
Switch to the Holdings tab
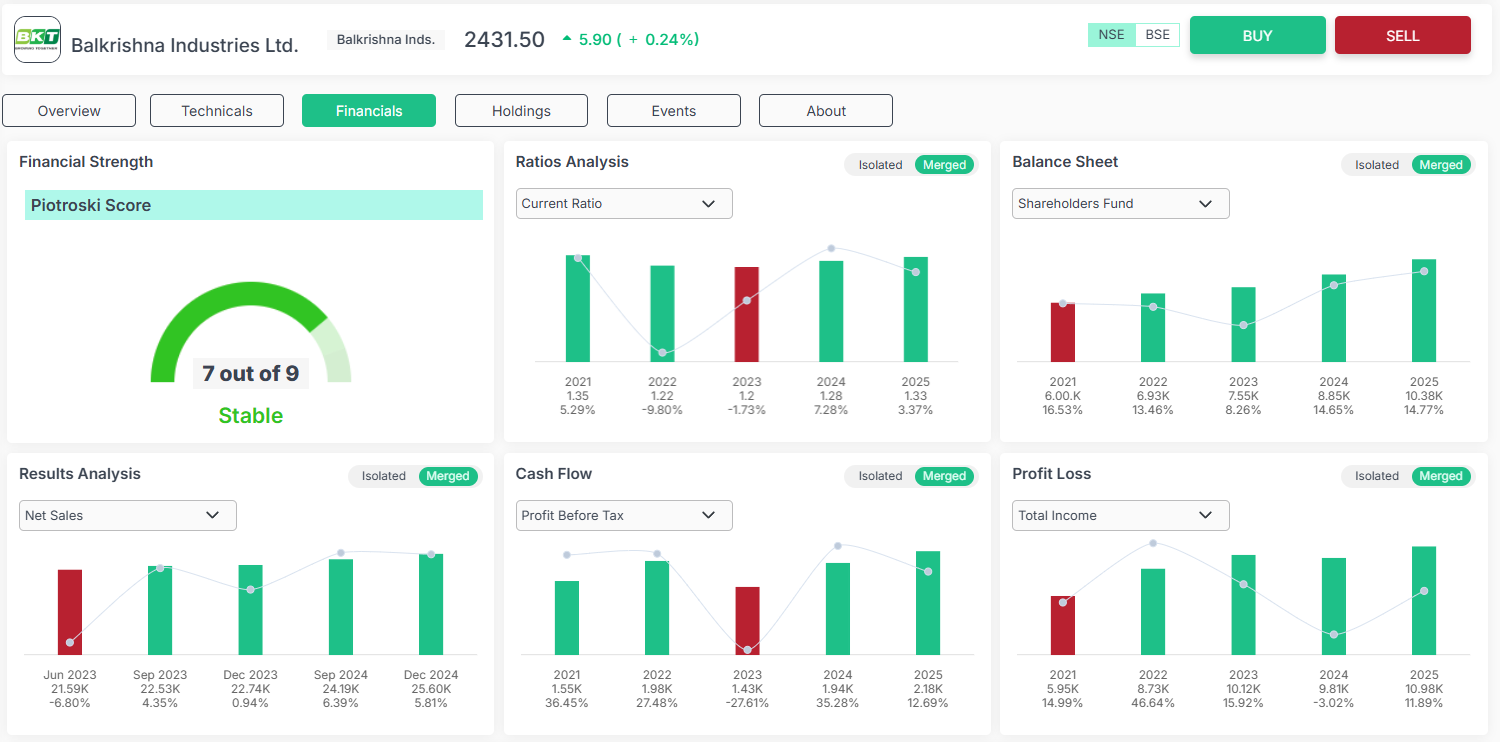pos(521,111)
